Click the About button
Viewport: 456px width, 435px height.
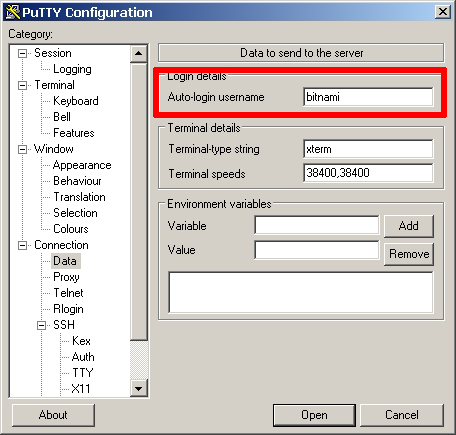(x=53, y=415)
